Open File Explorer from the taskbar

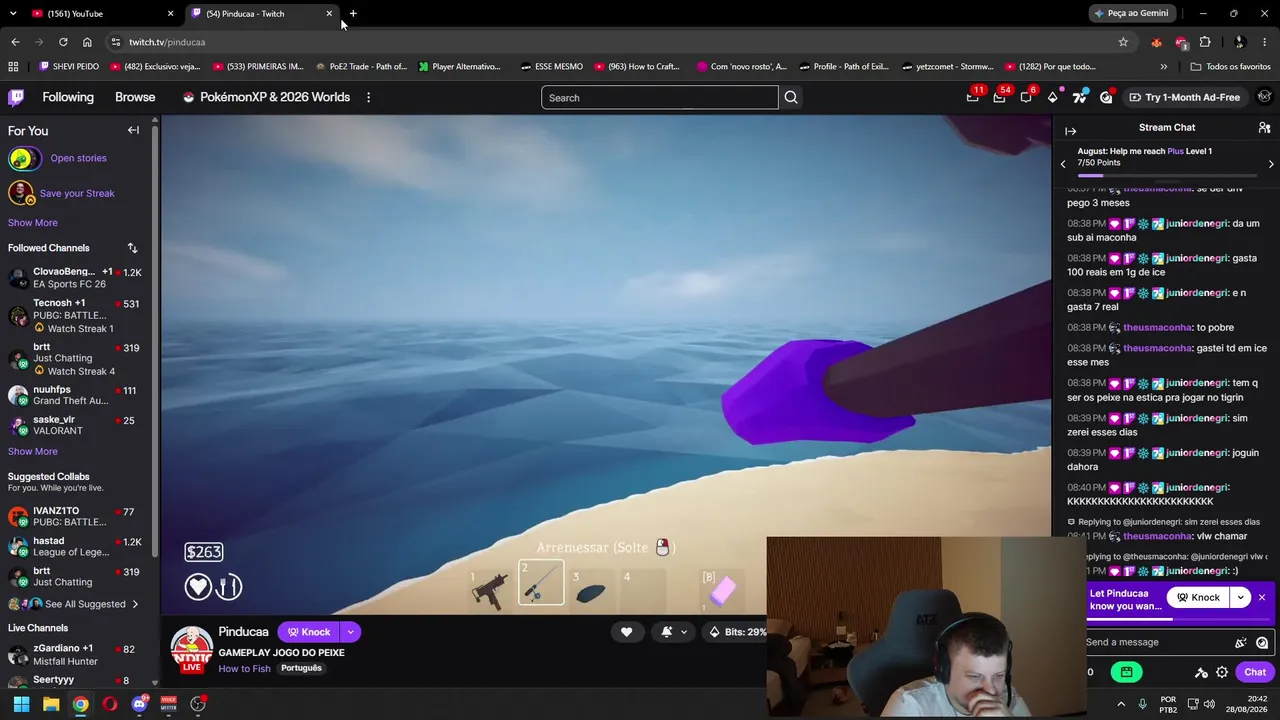click(51, 704)
